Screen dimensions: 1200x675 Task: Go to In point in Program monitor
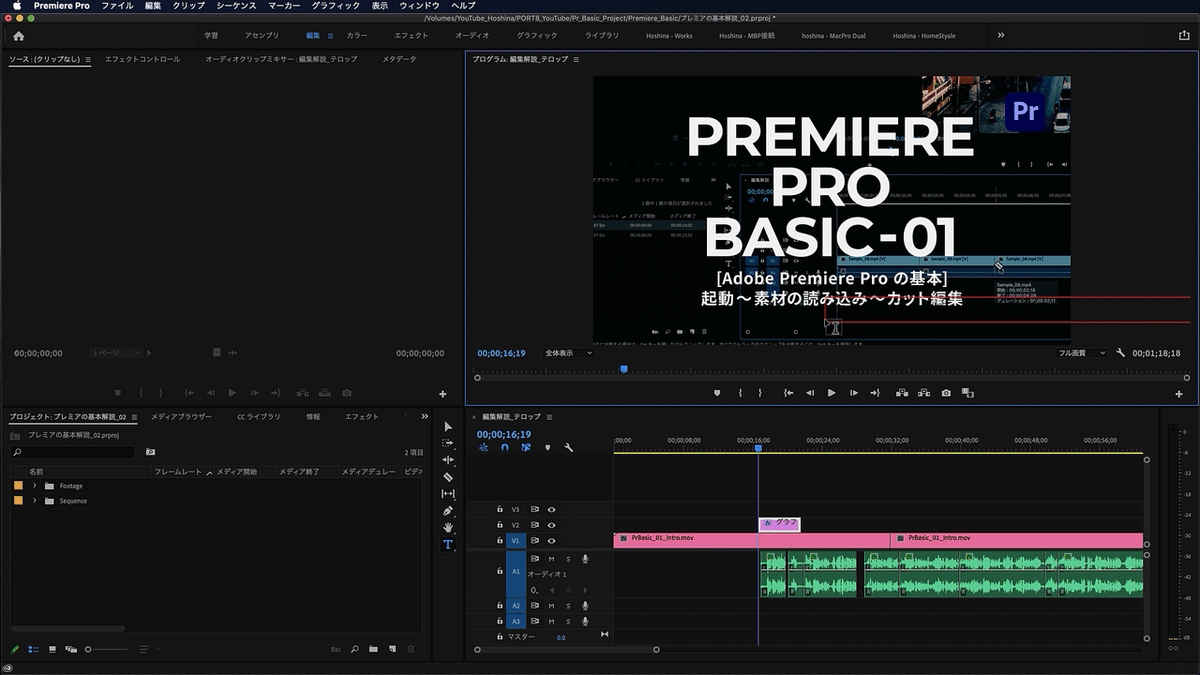(788, 393)
